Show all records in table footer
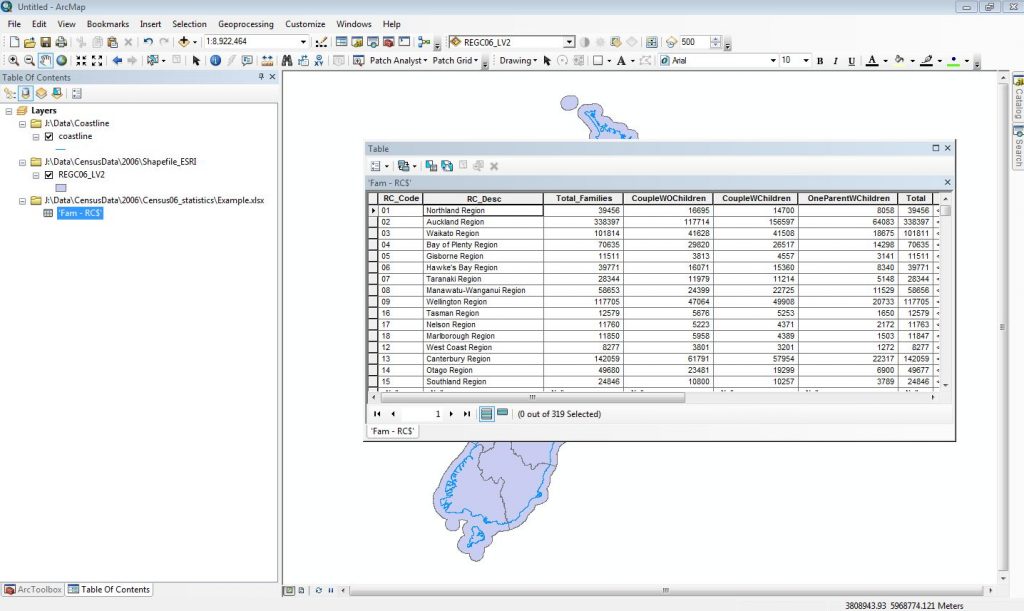Screen dimensions: 1024x611 pos(487,414)
